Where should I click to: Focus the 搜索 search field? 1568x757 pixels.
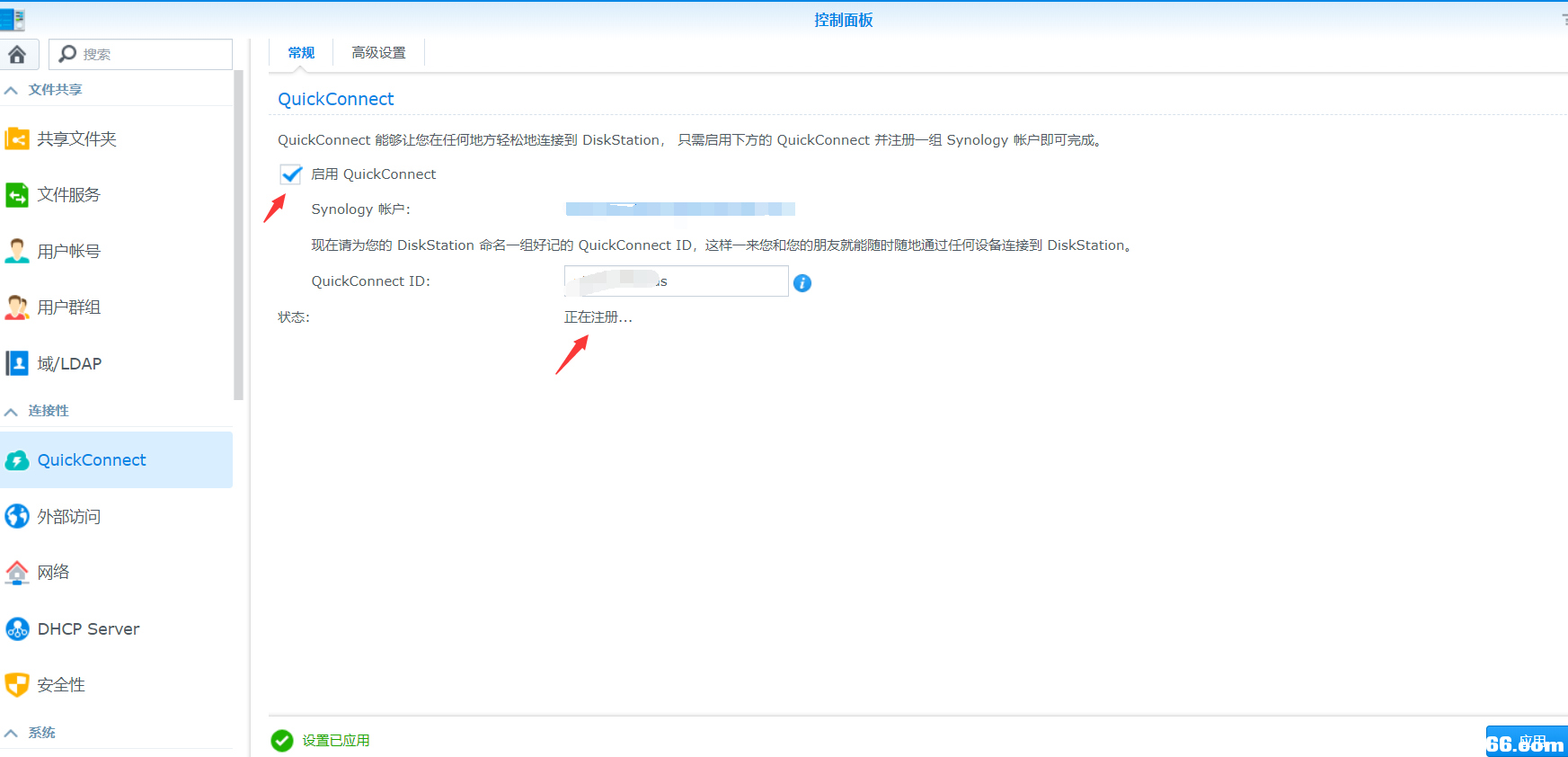click(140, 54)
